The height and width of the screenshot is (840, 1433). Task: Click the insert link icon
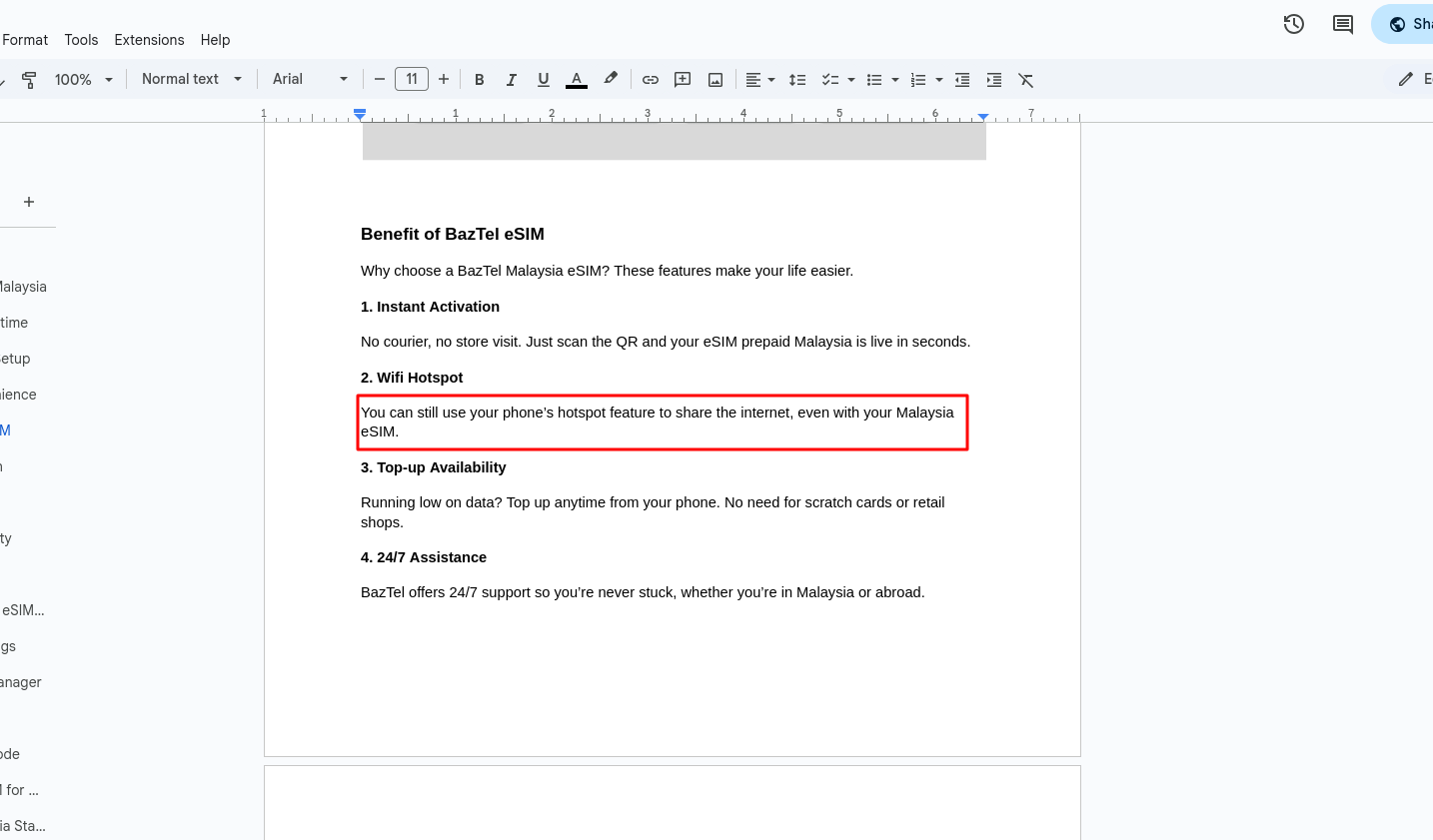(651, 80)
